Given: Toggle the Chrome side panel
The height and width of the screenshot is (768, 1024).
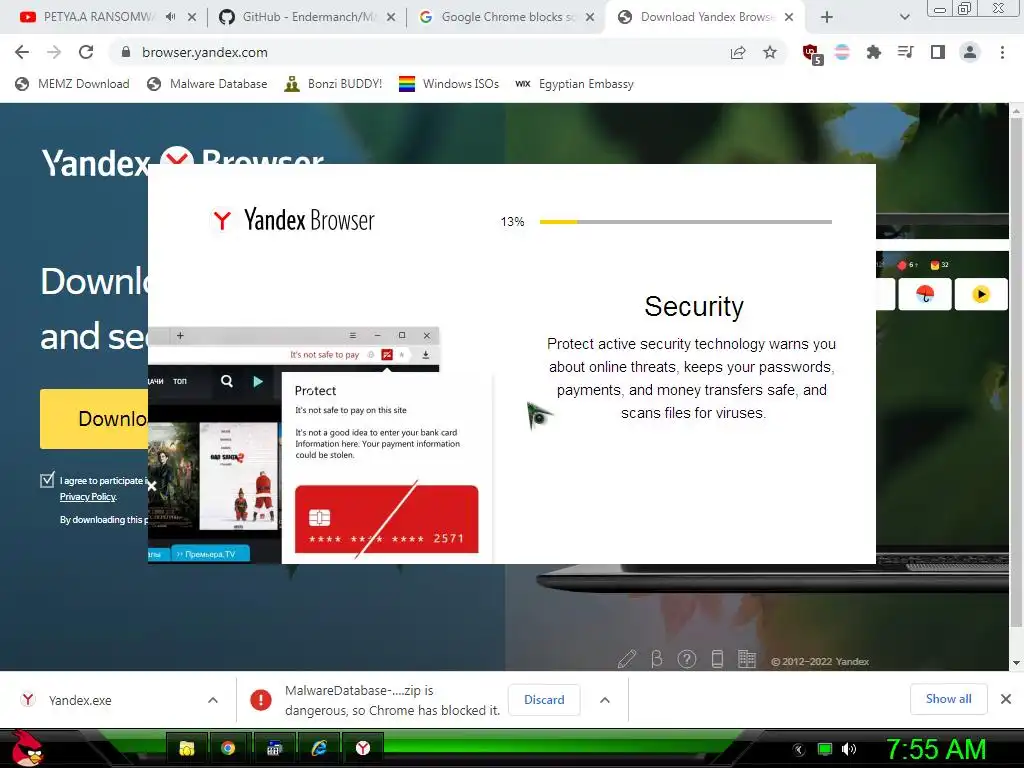Looking at the screenshot, I should [938, 52].
